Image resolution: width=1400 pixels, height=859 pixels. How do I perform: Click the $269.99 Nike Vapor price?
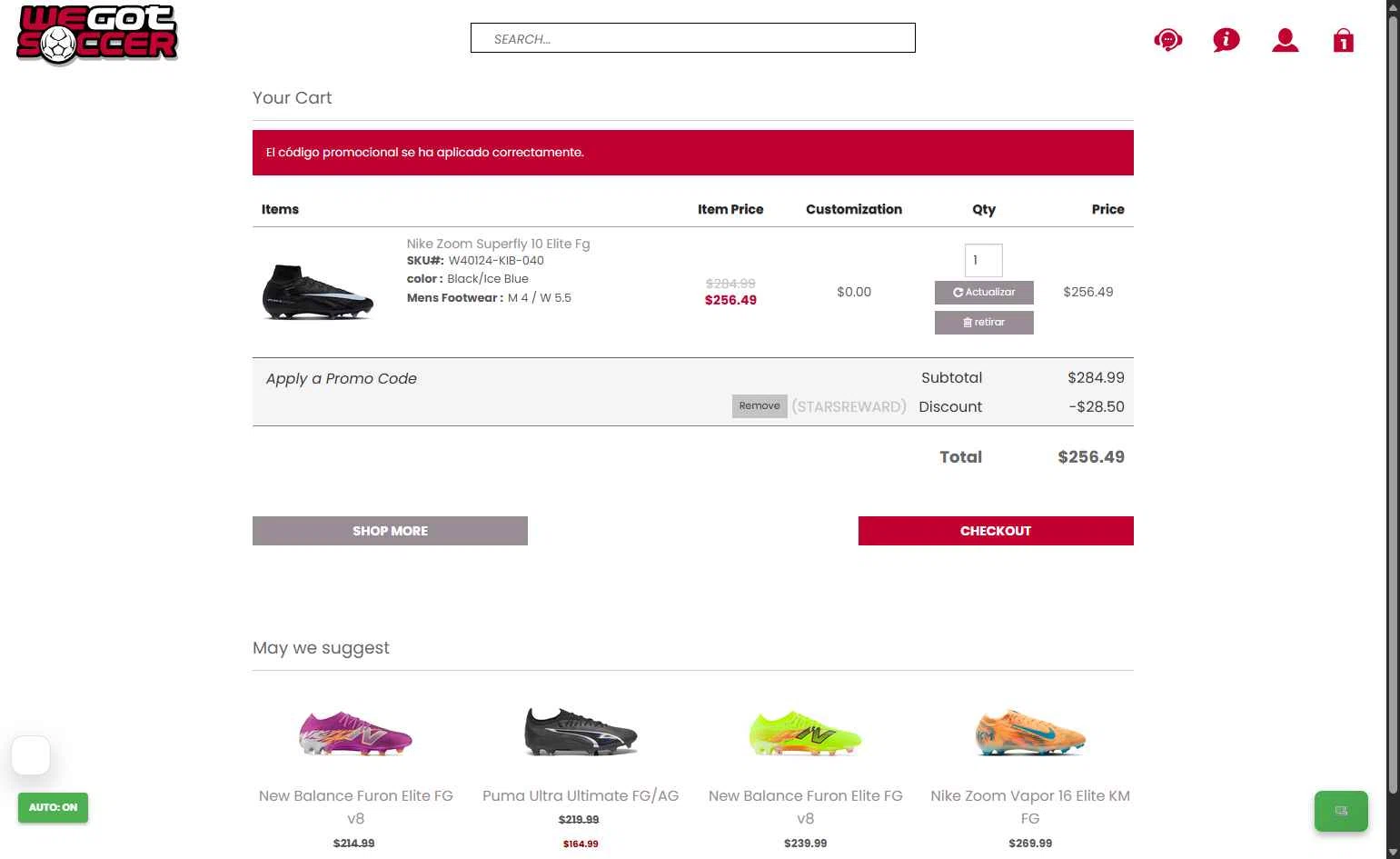pos(1030,844)
